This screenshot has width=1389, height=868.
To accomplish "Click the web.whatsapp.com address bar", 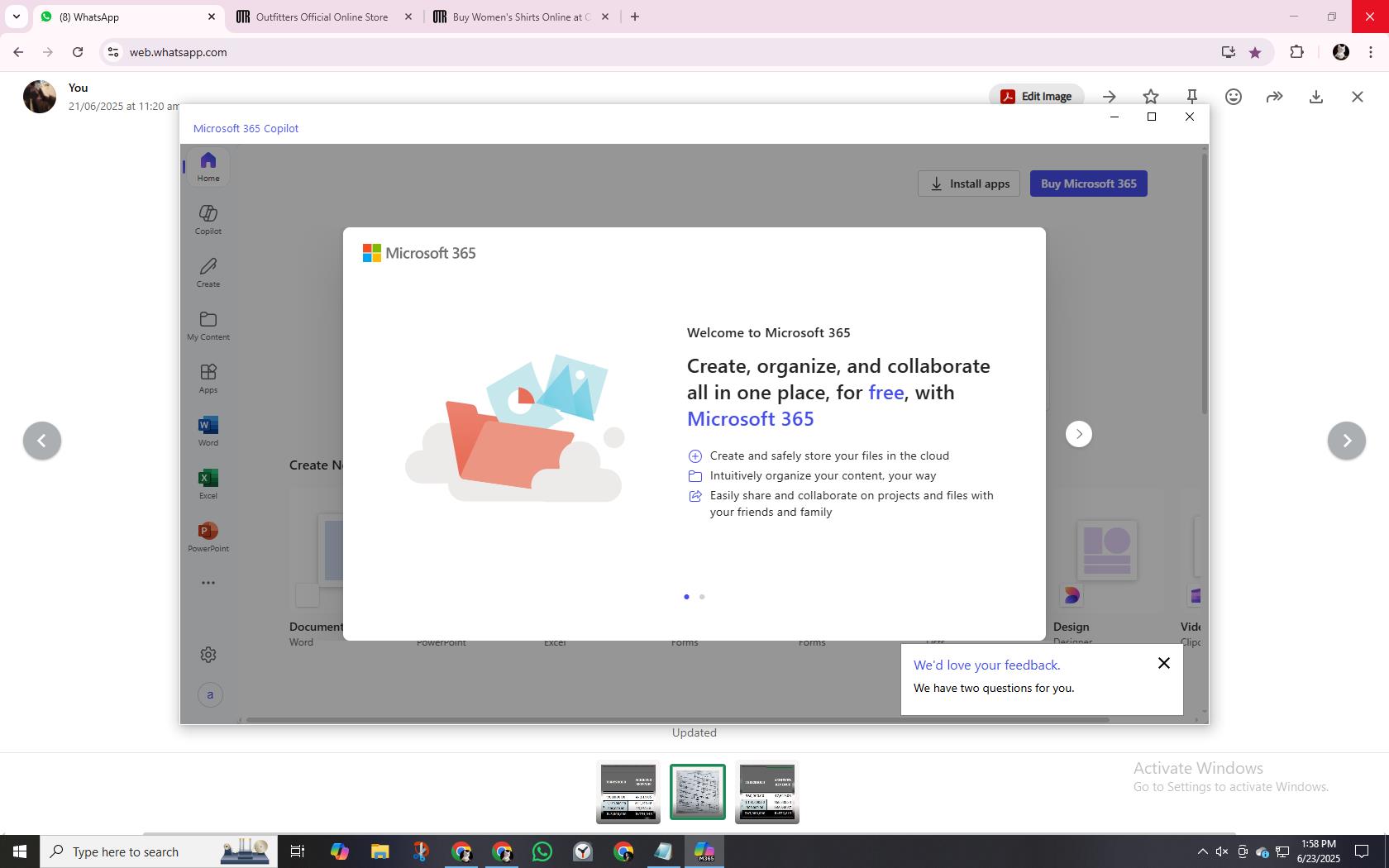I will (661, 52).
